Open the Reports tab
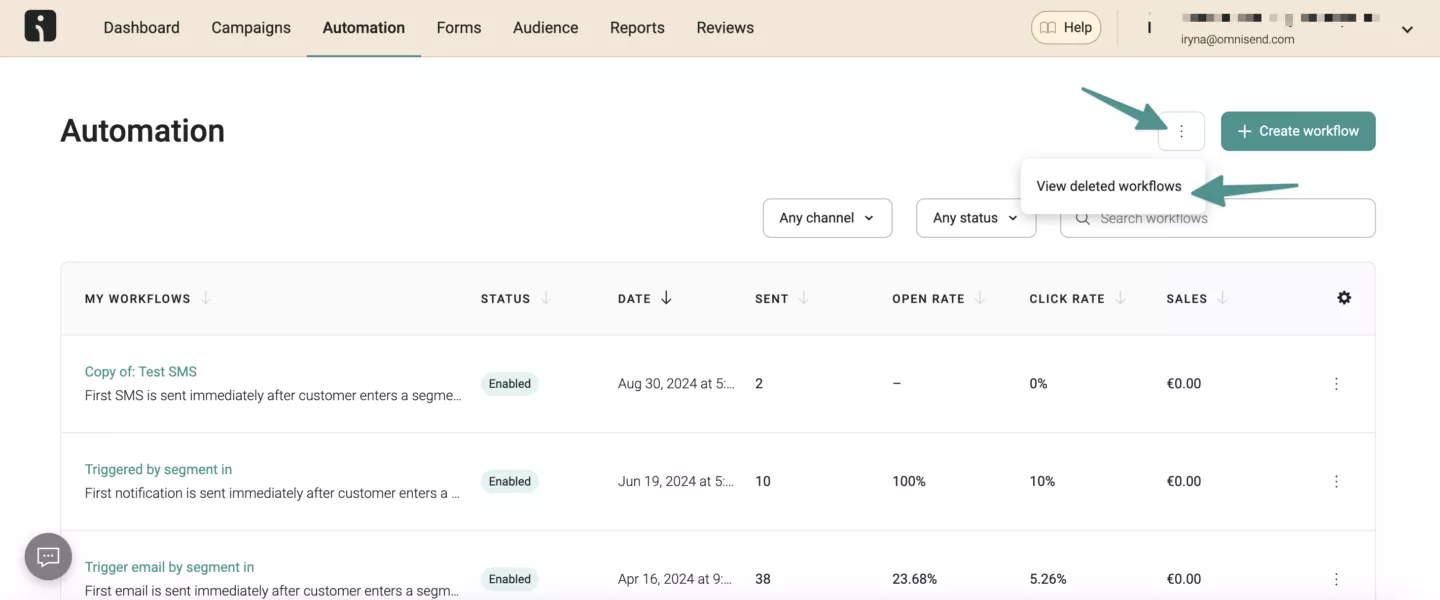The image size is (1440, 600). pyautogui.click(x=637, y=28)
